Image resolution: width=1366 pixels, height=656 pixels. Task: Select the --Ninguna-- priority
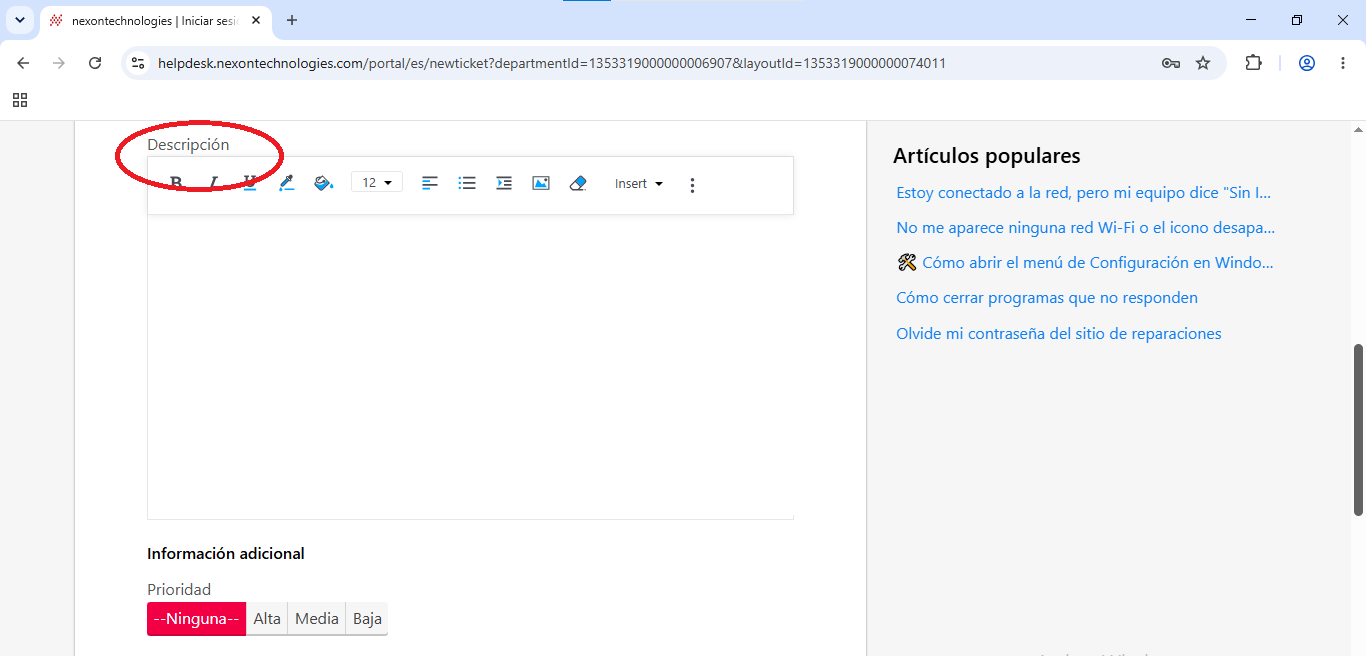click(196, 619)
